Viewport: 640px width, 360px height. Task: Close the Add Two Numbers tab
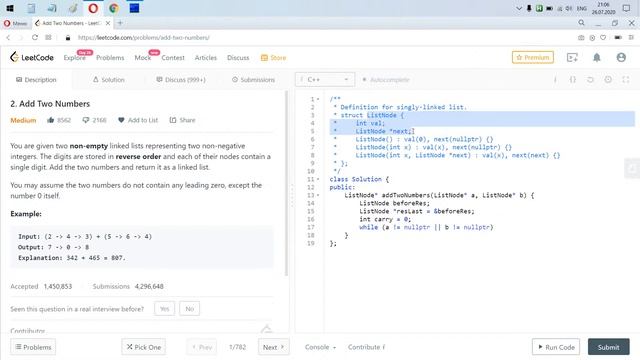pos(108,23)
